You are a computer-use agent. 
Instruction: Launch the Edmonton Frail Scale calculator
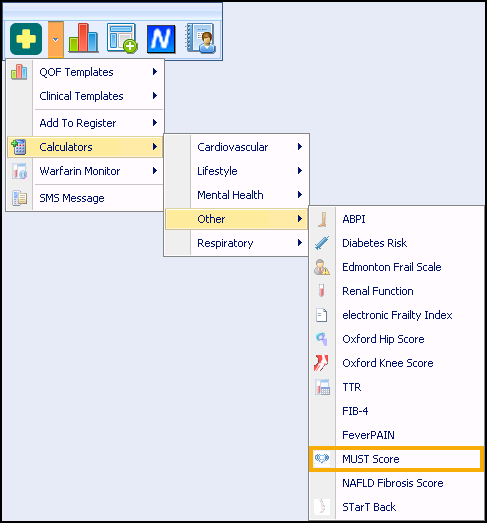397,267
